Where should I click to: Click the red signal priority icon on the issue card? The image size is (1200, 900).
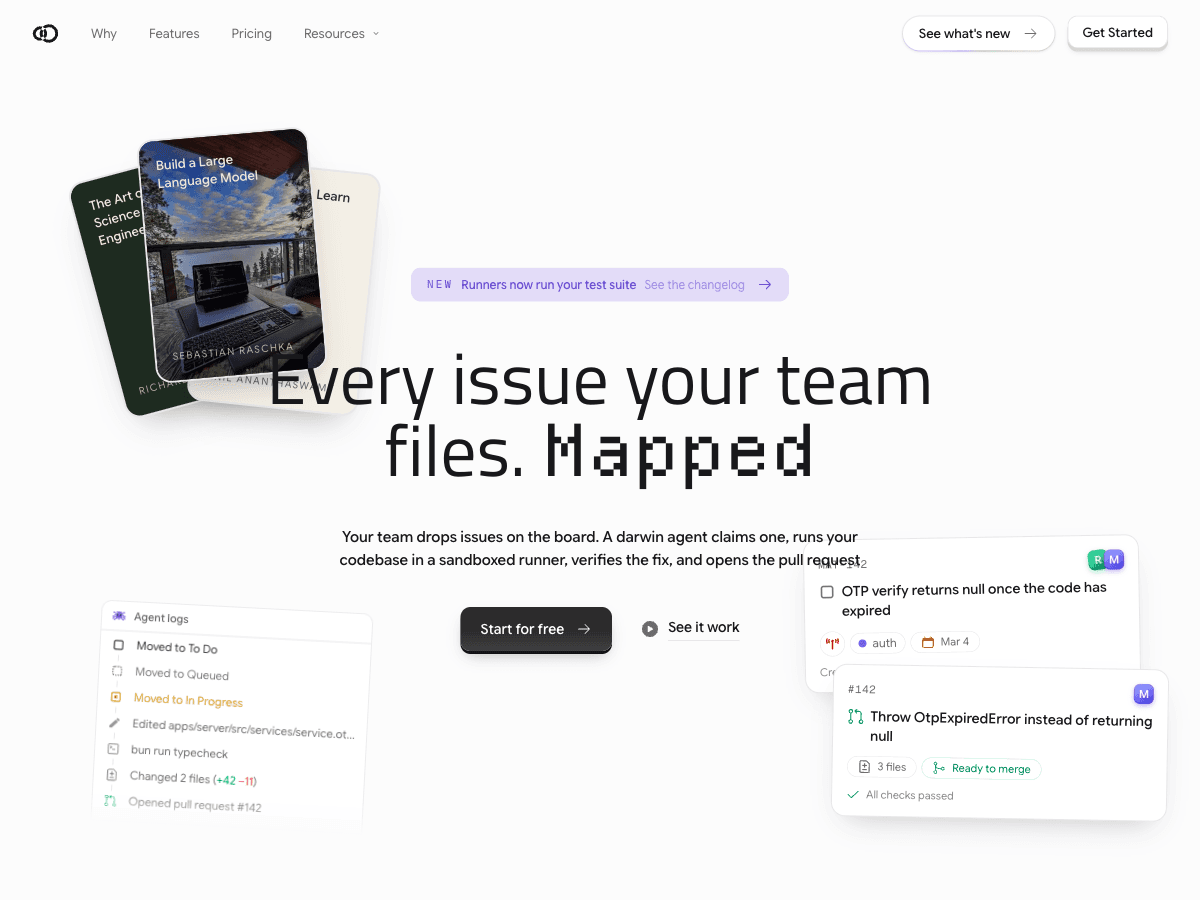(x=832, y=643)
